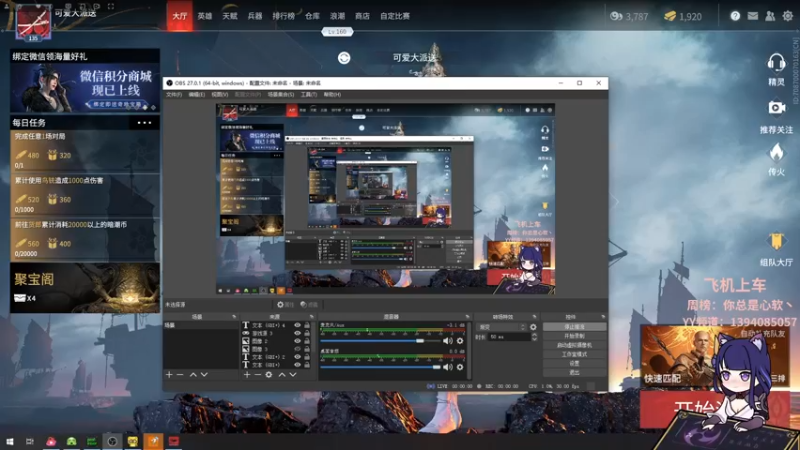Screen dimensions: 800x450
Task: Click the 传火 flame icon
Action: [x=776, y=152]
